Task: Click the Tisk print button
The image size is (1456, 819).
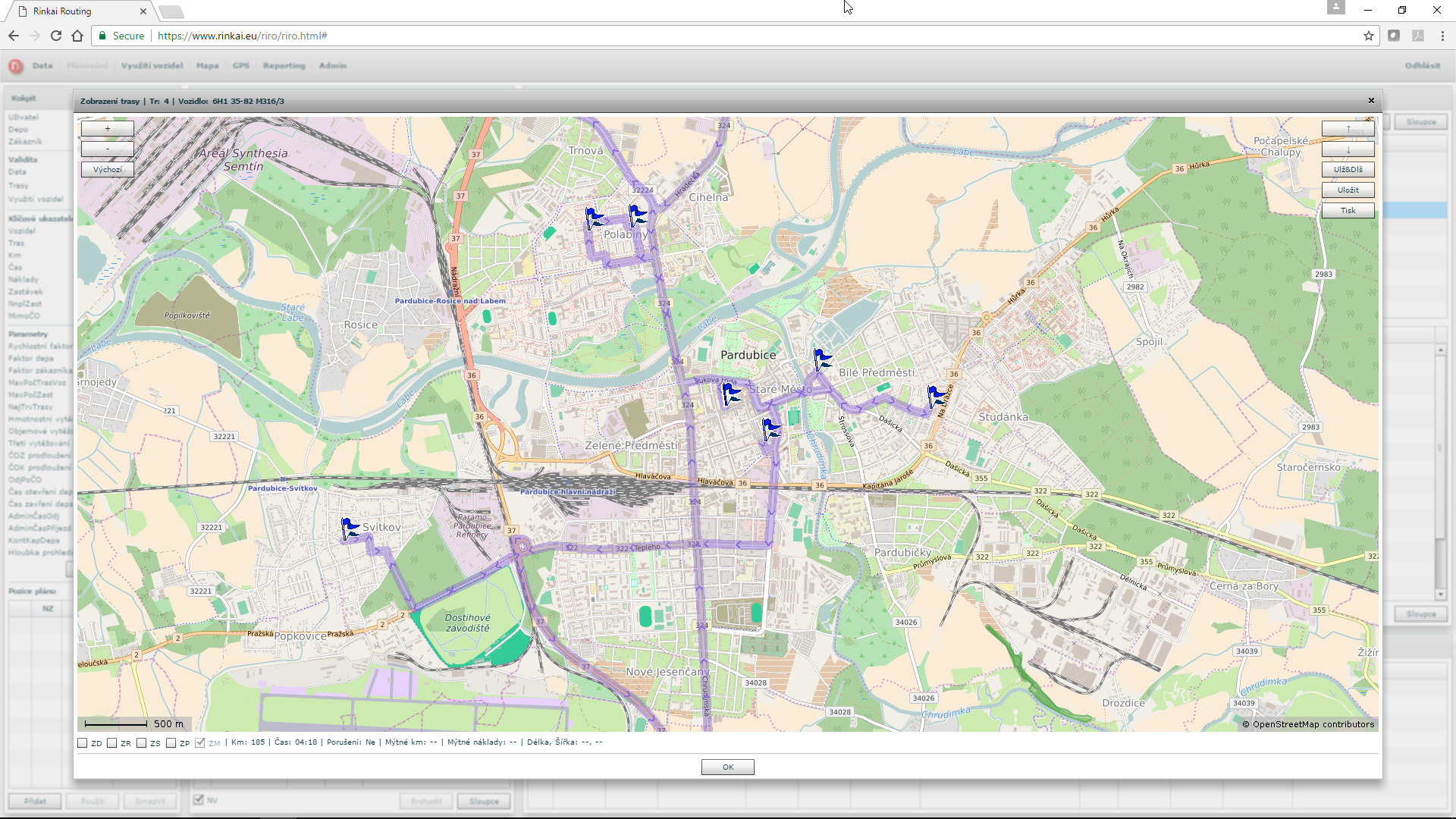Action: coord(1348,211)
